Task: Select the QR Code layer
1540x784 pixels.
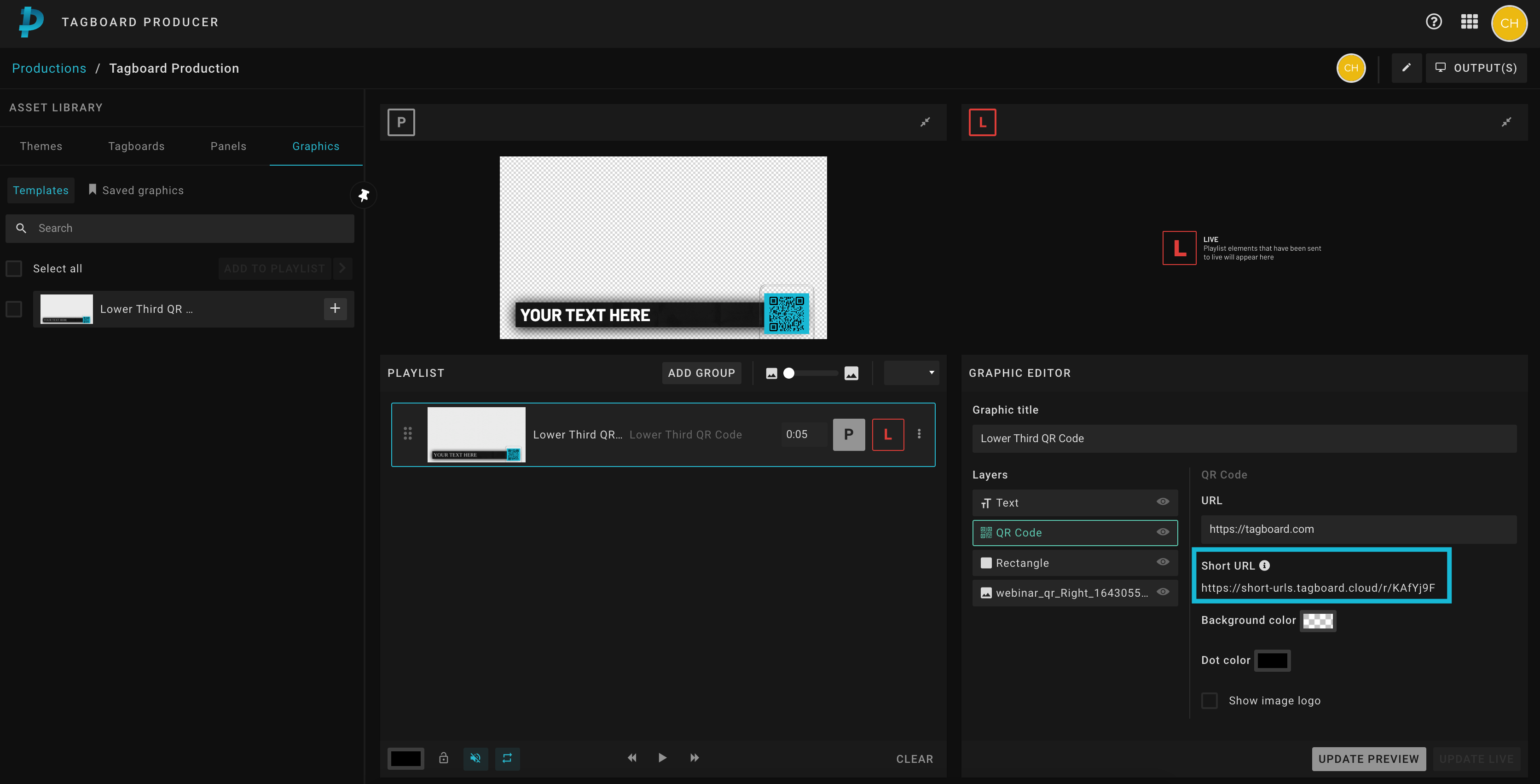Action: (1075, 533)
